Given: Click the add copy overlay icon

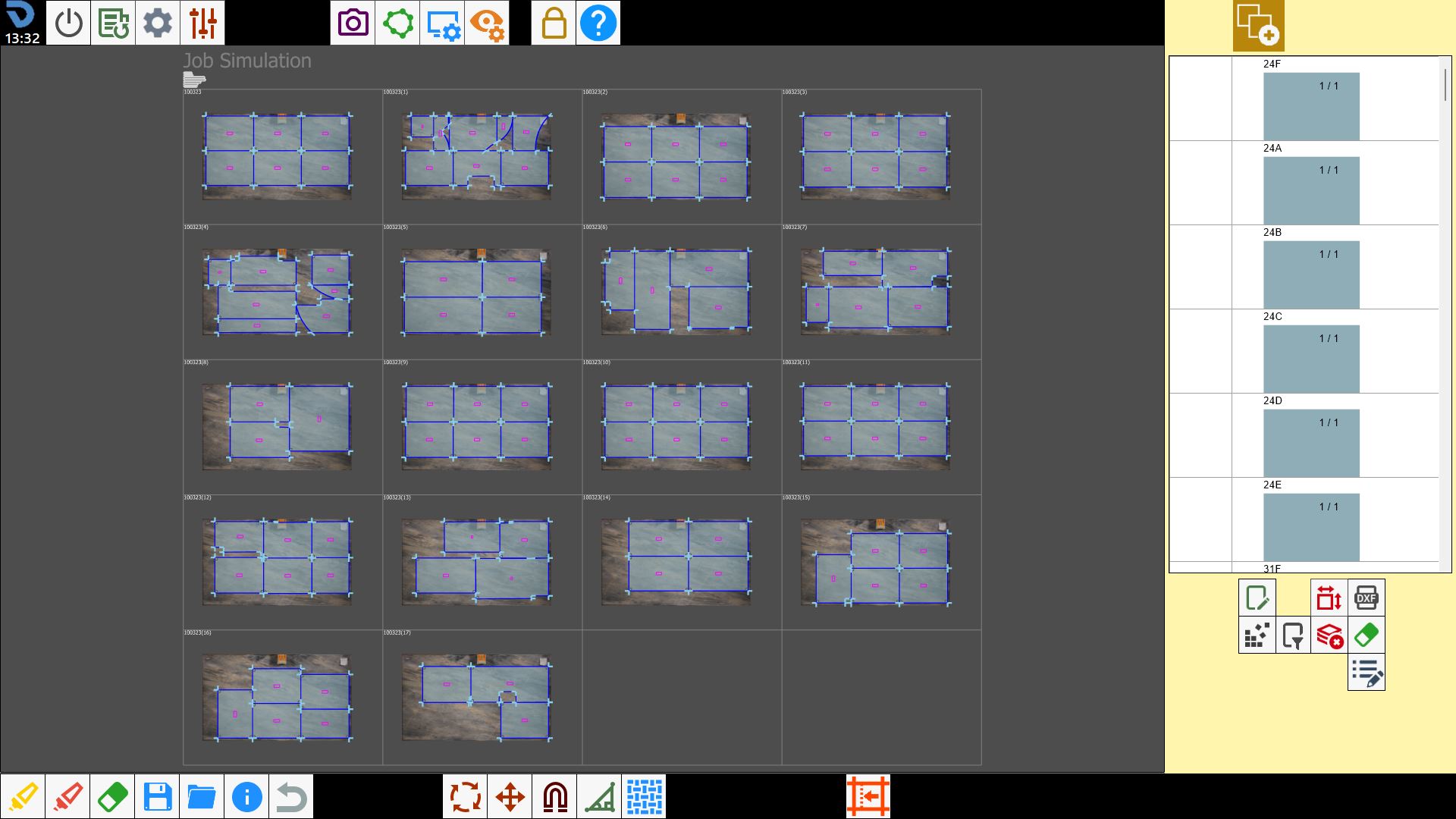Looking at the screenshot, I should pyautogui.click(x=1258, y=26).
